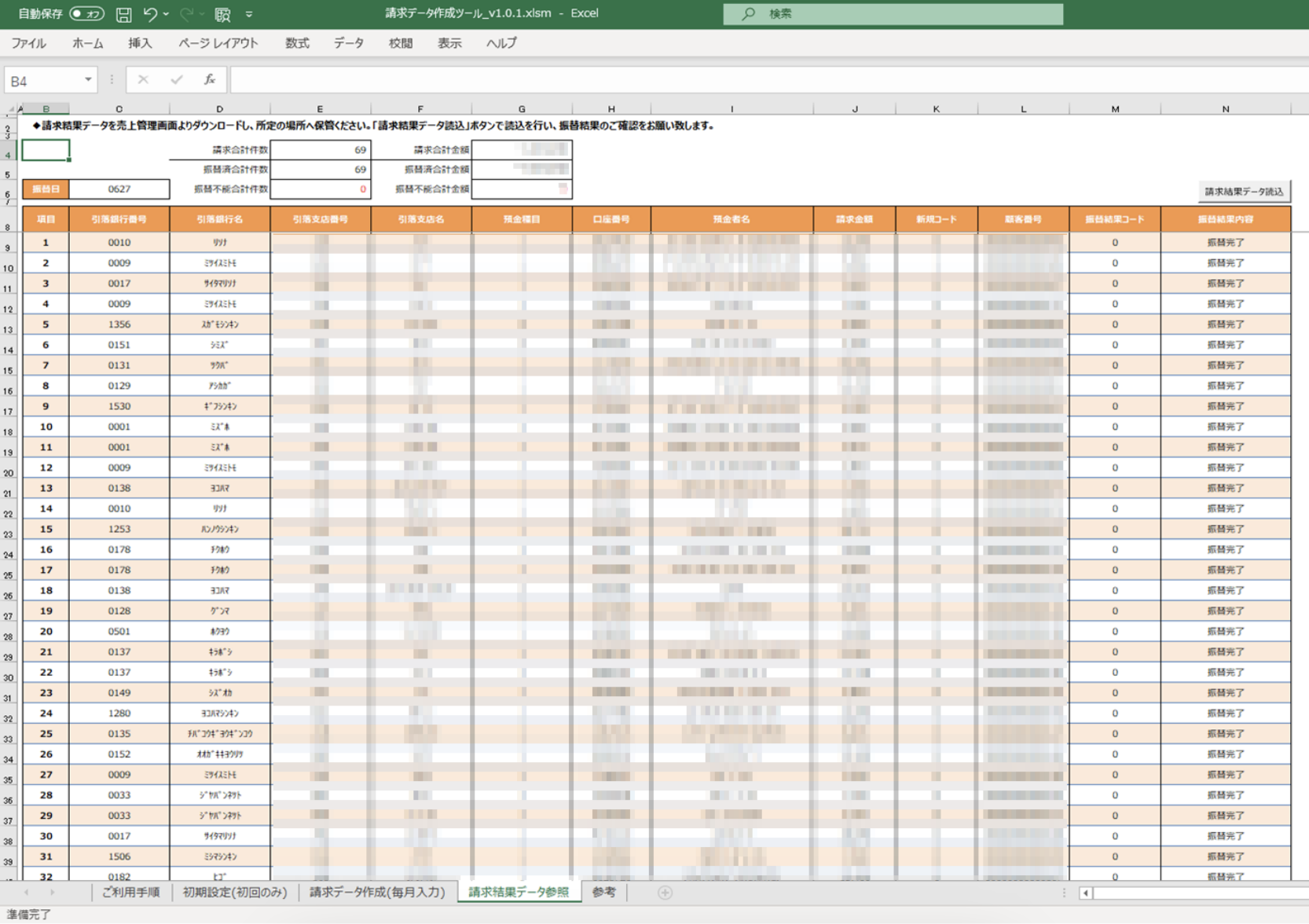Click the search magnifier icon
Image resolution: width=1309 pixels, height=924 pixels.
click(x=748, y=14)
